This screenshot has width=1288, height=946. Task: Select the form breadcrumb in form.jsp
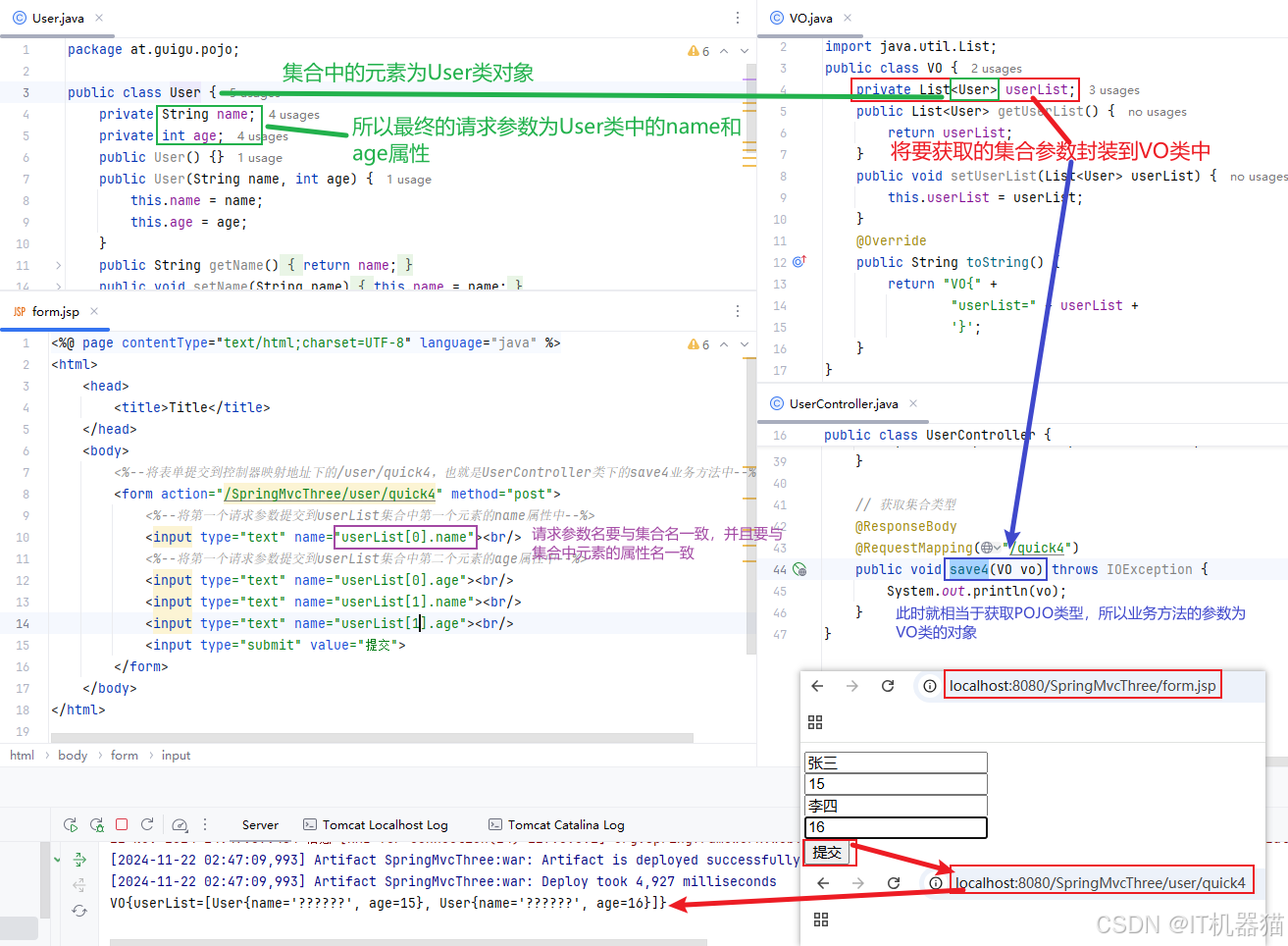(x=125, y=755)
